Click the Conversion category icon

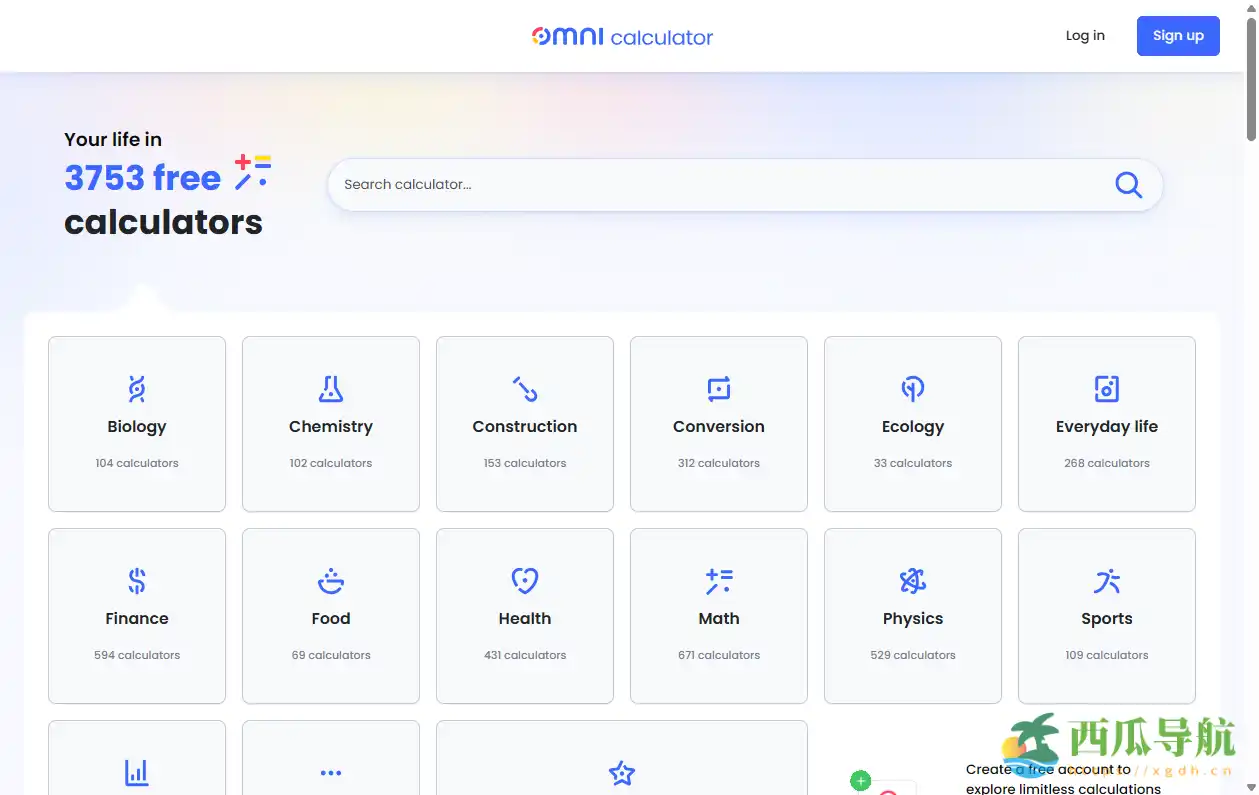[718, 389]
